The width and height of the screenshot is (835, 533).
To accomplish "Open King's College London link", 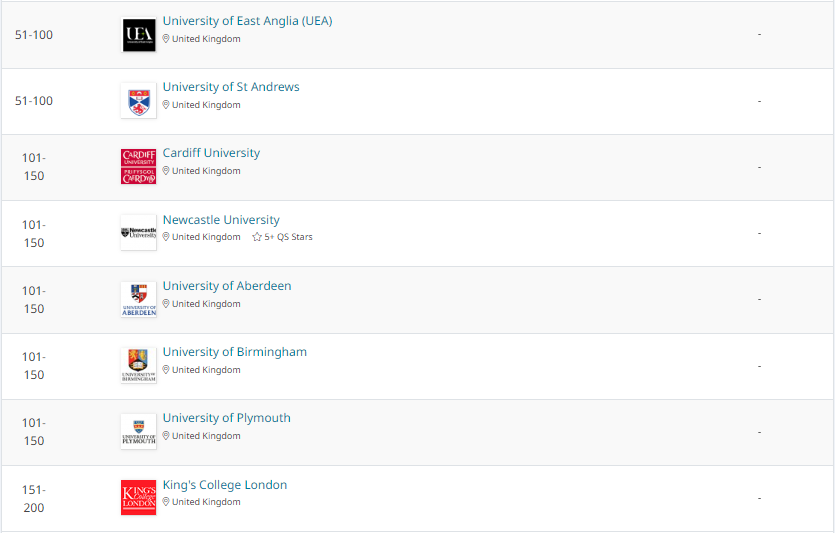I will [225, 485].
